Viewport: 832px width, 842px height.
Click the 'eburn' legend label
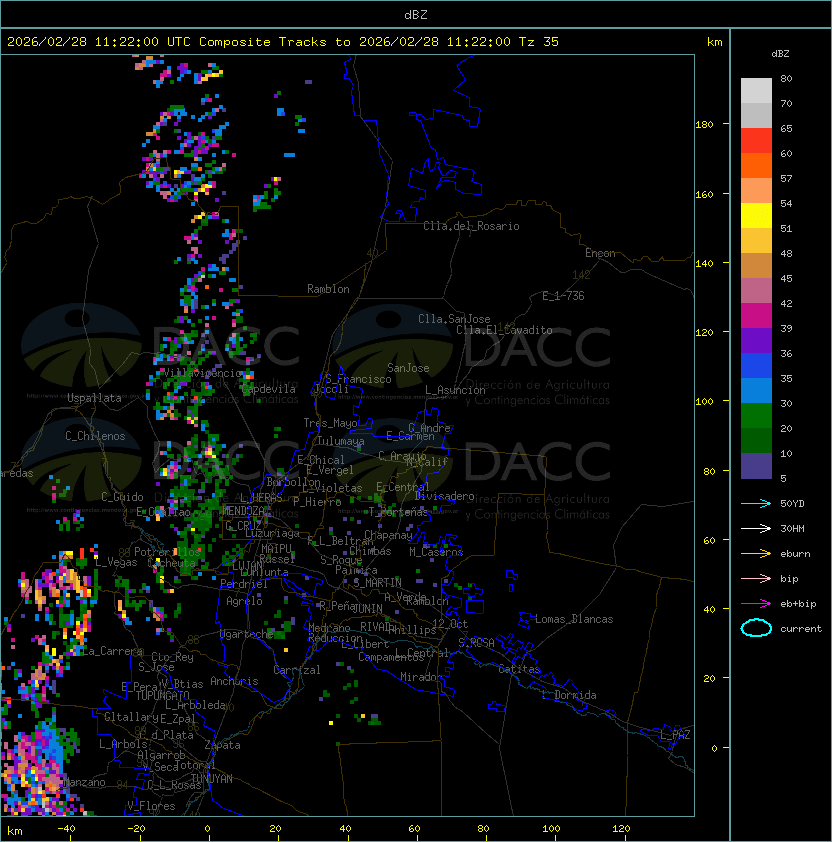coord(795,554)
